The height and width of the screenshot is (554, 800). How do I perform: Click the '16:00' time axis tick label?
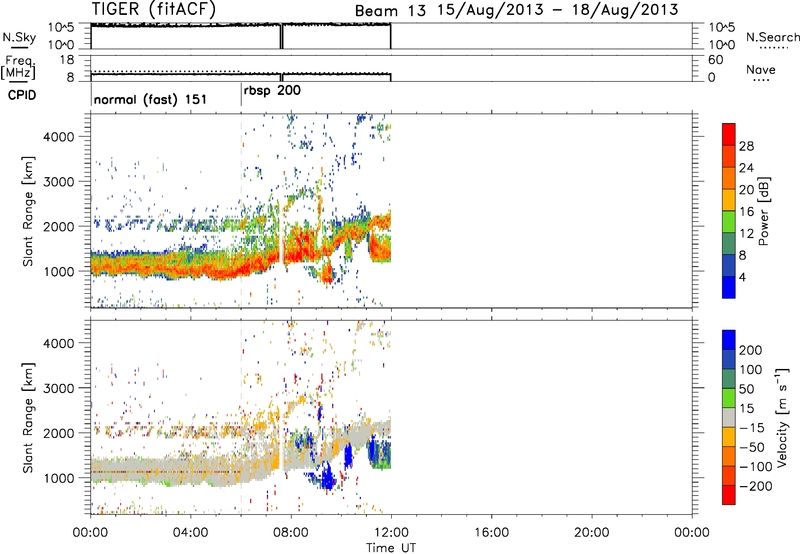(x=491, y=533)
